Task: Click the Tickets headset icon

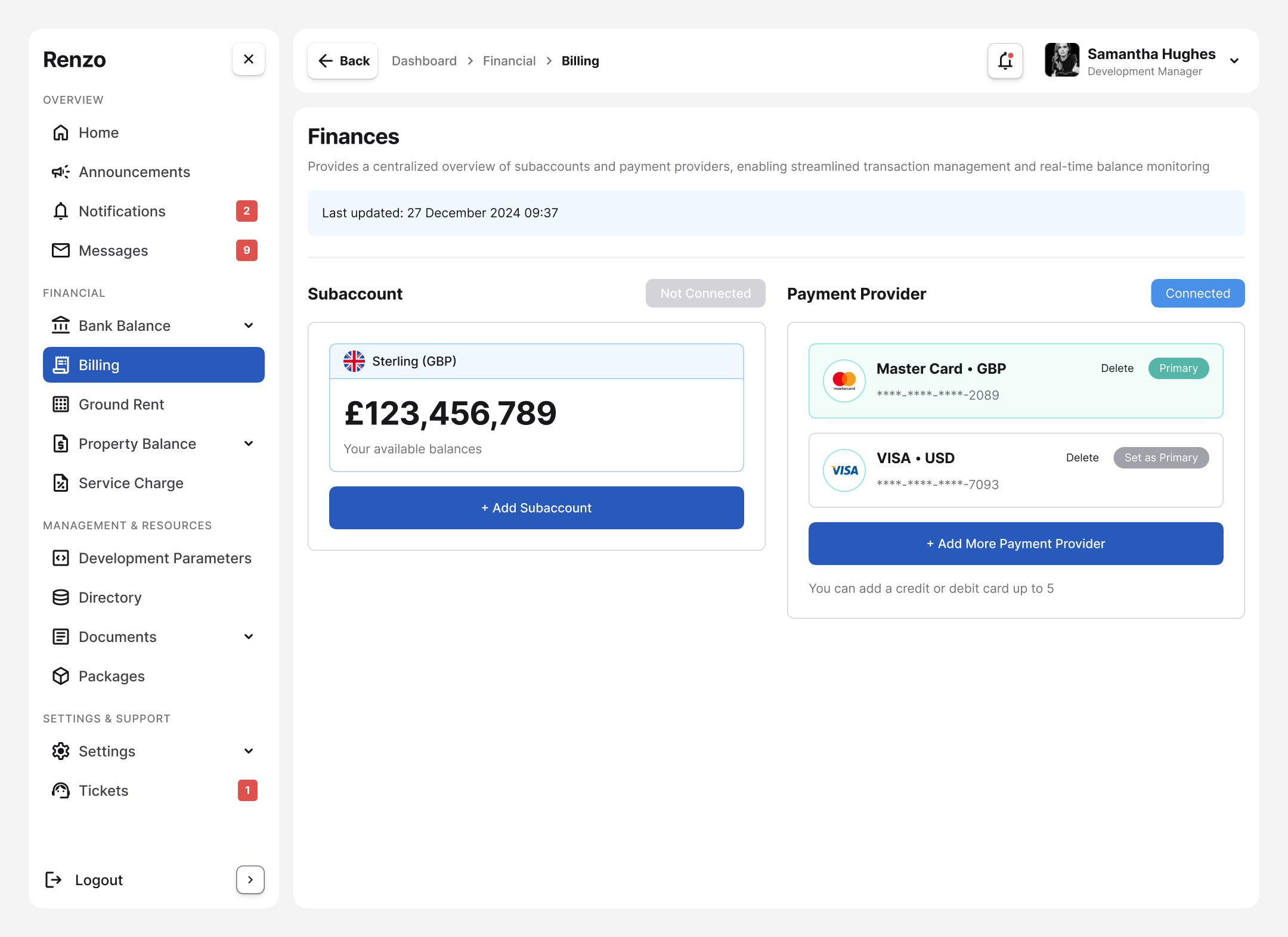Action: click(x=61, y=790)
